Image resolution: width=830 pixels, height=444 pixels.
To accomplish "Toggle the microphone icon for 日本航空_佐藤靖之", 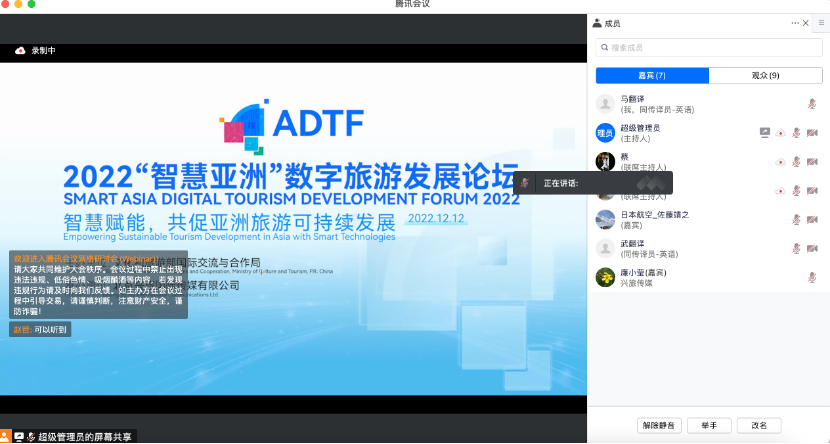I will tap(796, 220).
